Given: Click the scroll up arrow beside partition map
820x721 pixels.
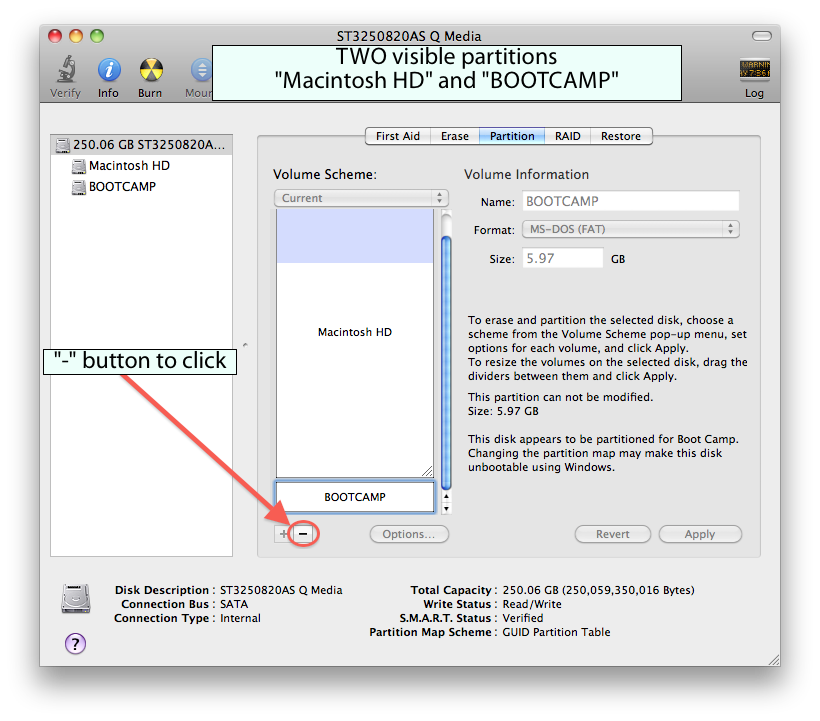Looking at the screenshot, I should (x=446, y=496).
